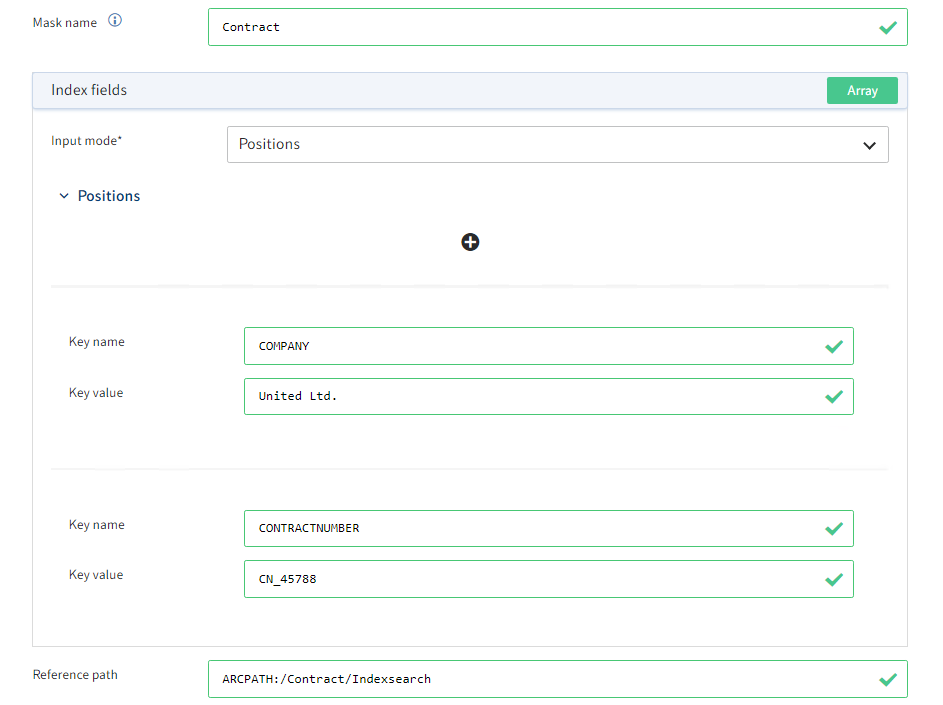
Task: Collapse the Positions section via its chevron
Action: point(64,195)
